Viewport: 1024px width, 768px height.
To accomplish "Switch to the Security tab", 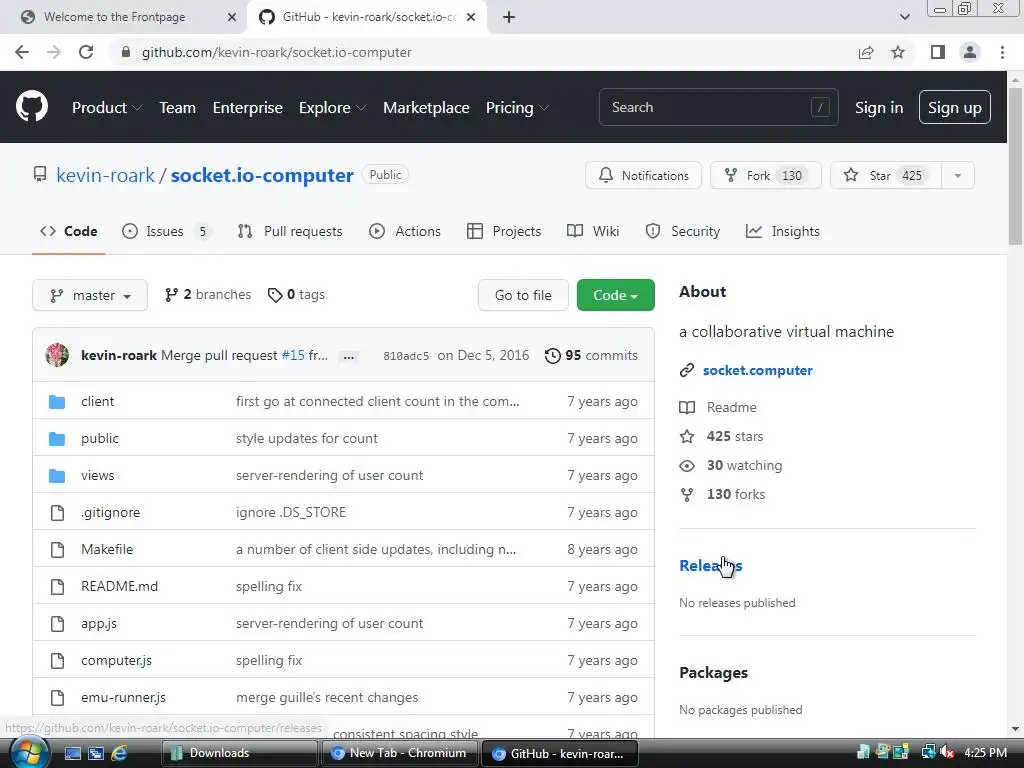I will pyautogui.click(x=682, y=231).
